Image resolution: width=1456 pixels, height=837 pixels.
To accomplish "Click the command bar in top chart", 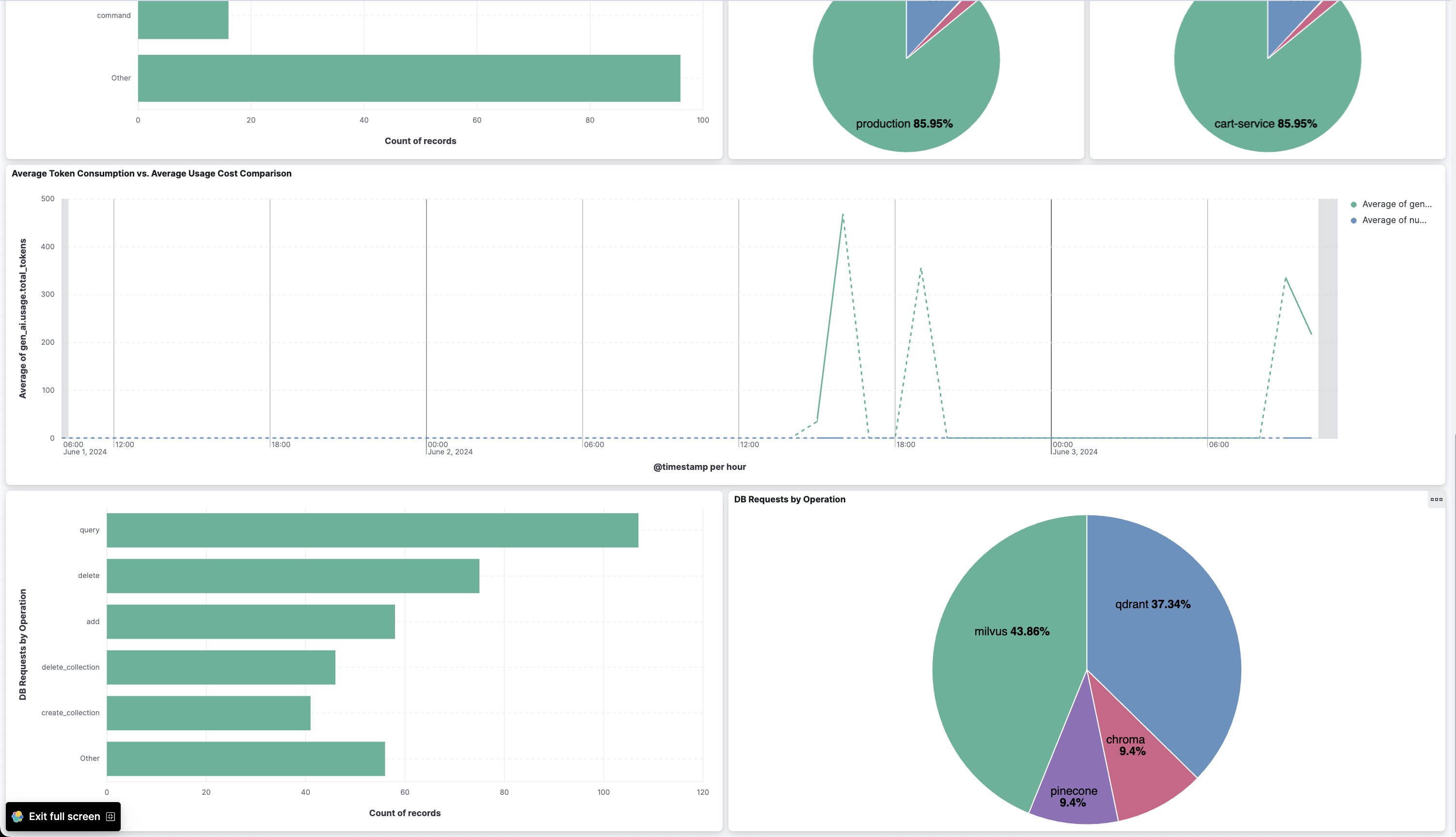I will click(183, 19).
